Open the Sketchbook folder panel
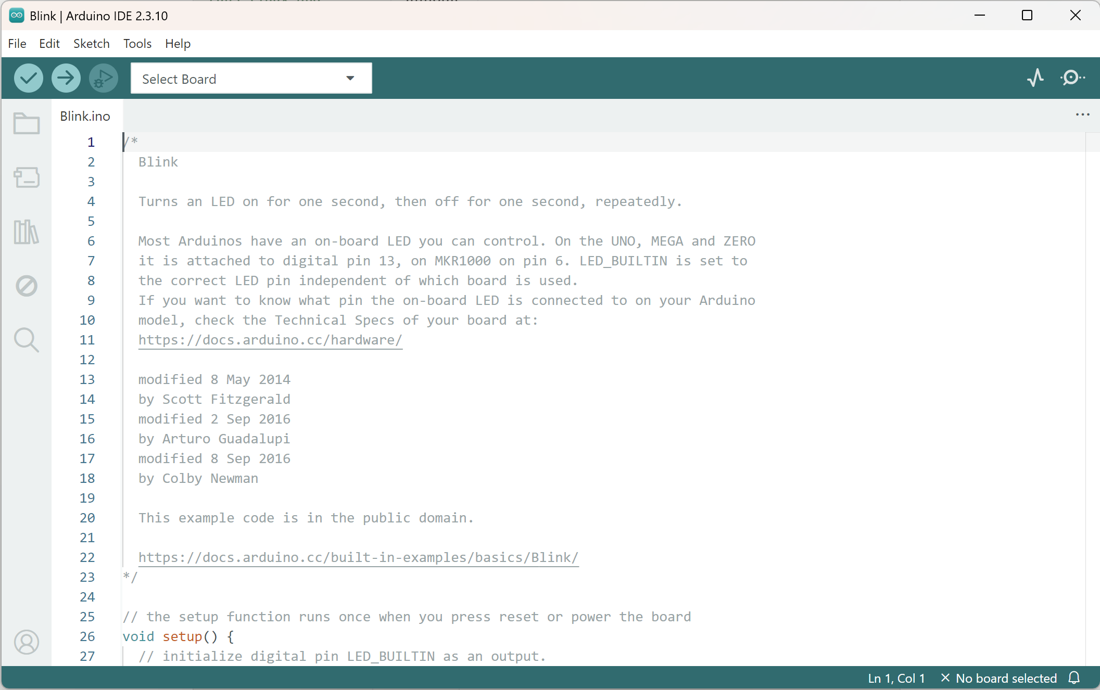 pos(27,123)
